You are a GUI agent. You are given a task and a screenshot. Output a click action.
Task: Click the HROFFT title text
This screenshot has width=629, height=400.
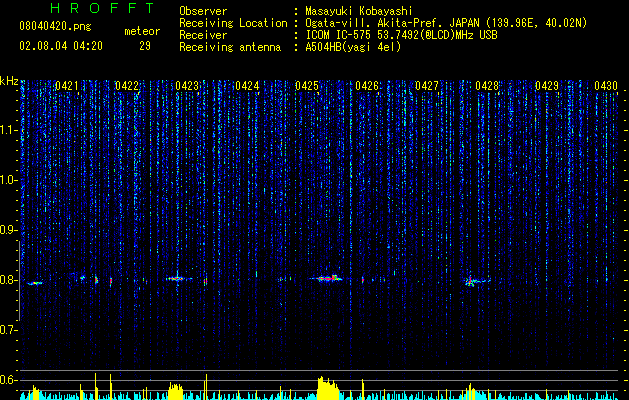(103, 8)
